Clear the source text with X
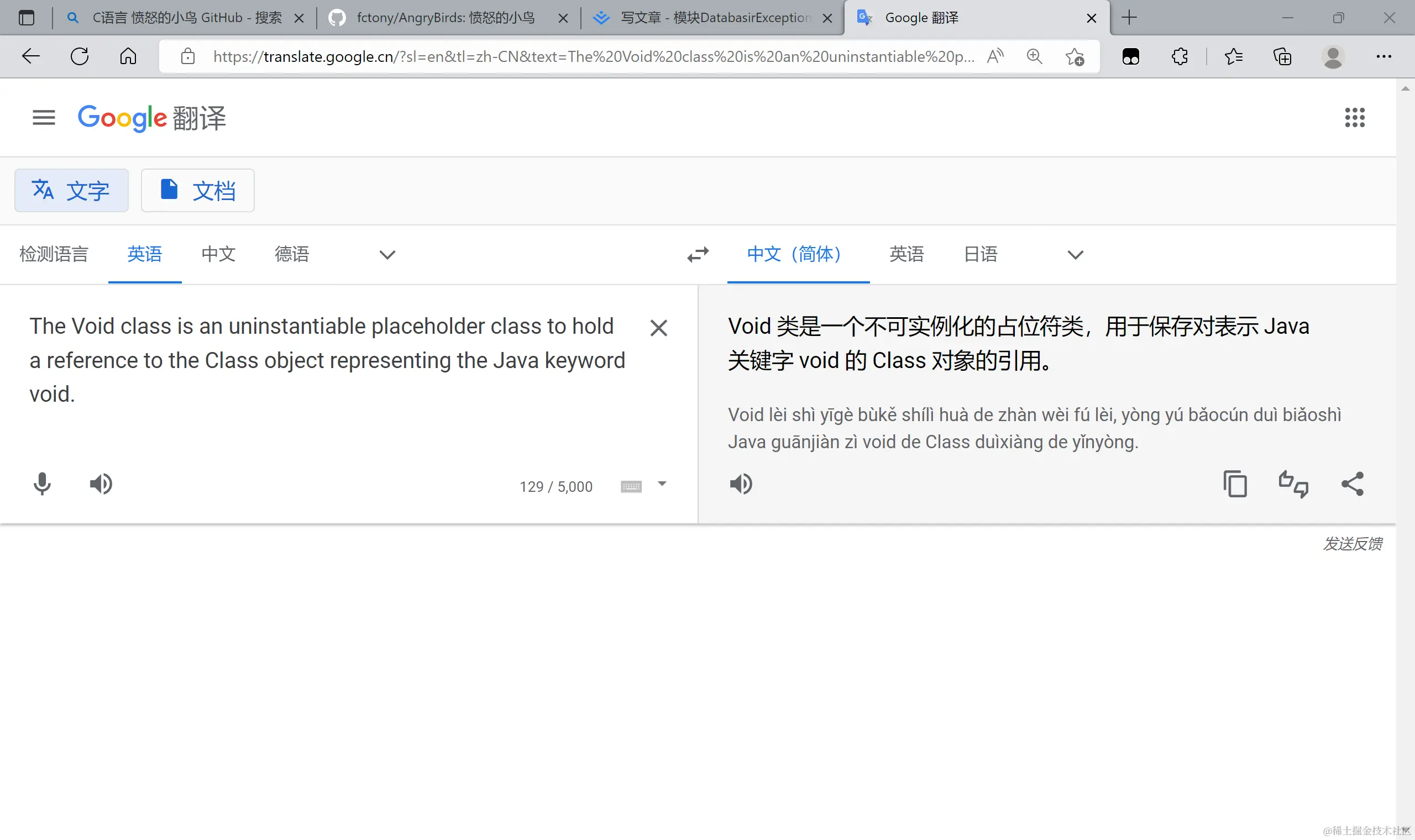Image resolution: width=1415 pixels, height=840 pixels. point(658,328)
